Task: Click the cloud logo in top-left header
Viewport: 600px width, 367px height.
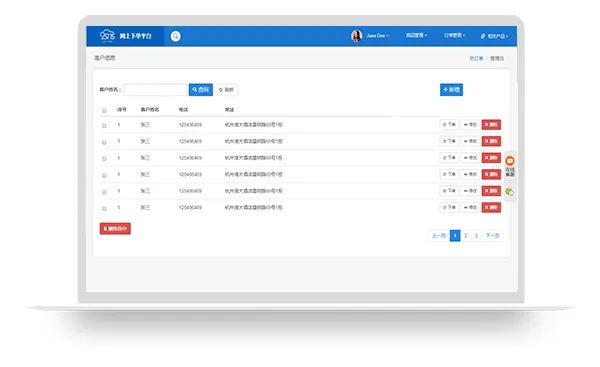Action: (x=107, y=35)
